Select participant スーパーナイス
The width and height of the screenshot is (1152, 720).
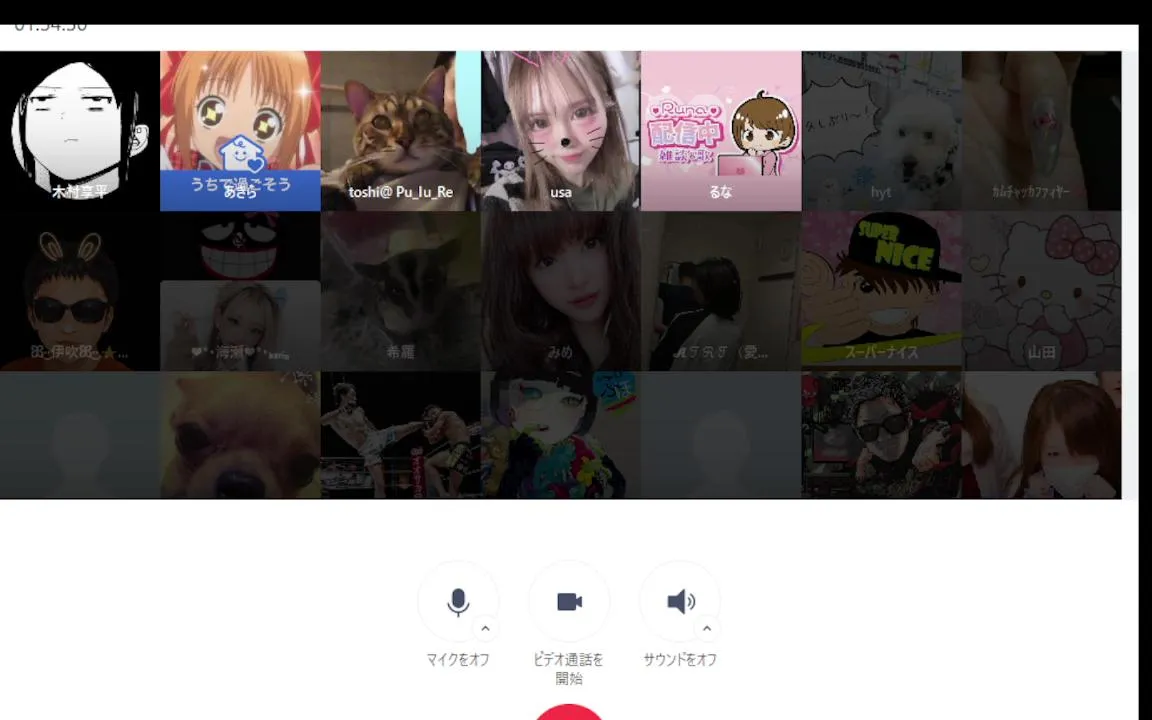[881, 291]
